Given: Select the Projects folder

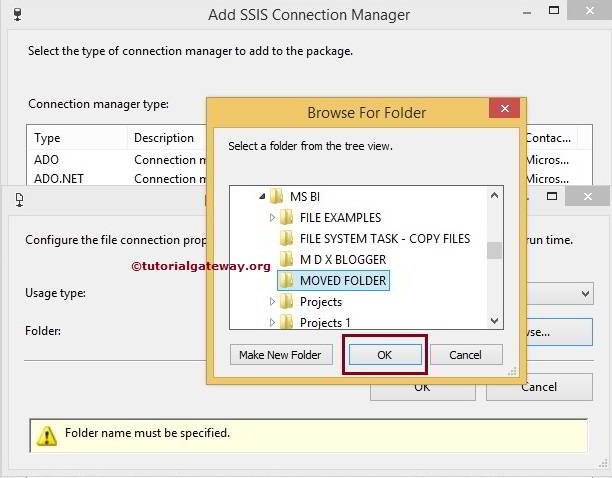Looking at the screenshot, I should pos(321,302).
